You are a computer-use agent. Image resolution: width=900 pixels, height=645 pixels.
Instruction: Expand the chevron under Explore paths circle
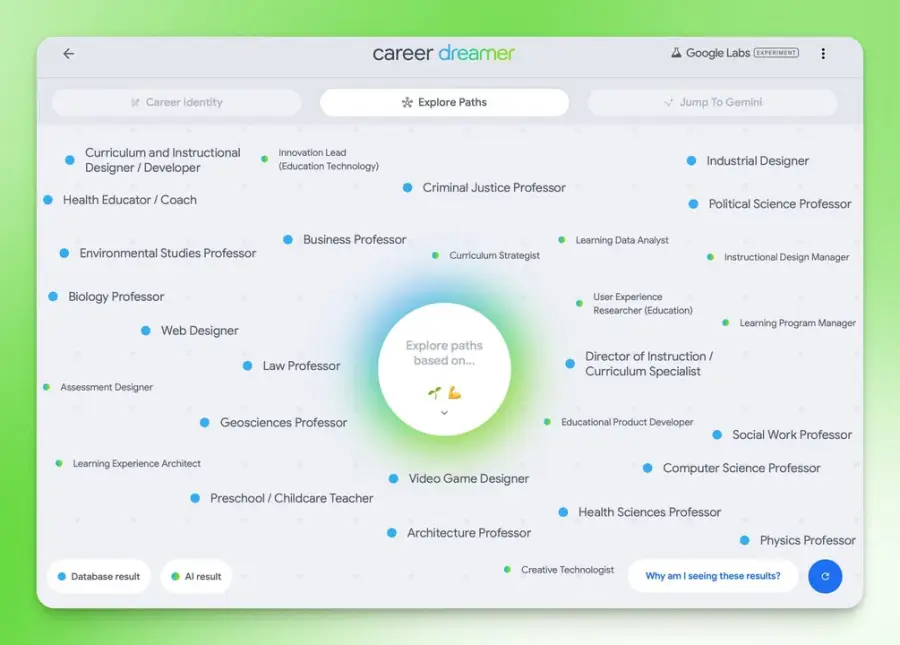pos(444,413)
